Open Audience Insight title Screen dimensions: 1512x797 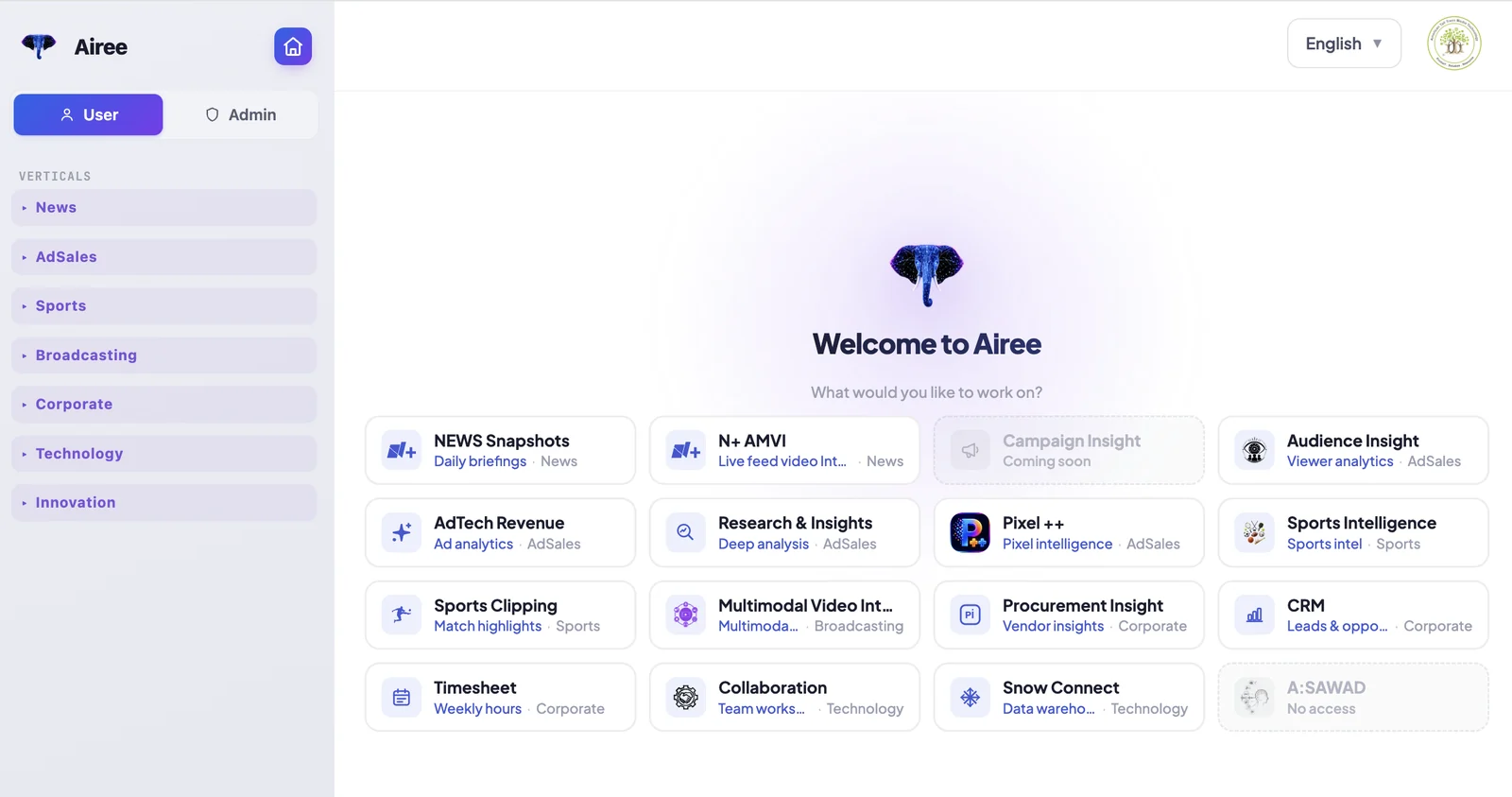[1352, 441]
